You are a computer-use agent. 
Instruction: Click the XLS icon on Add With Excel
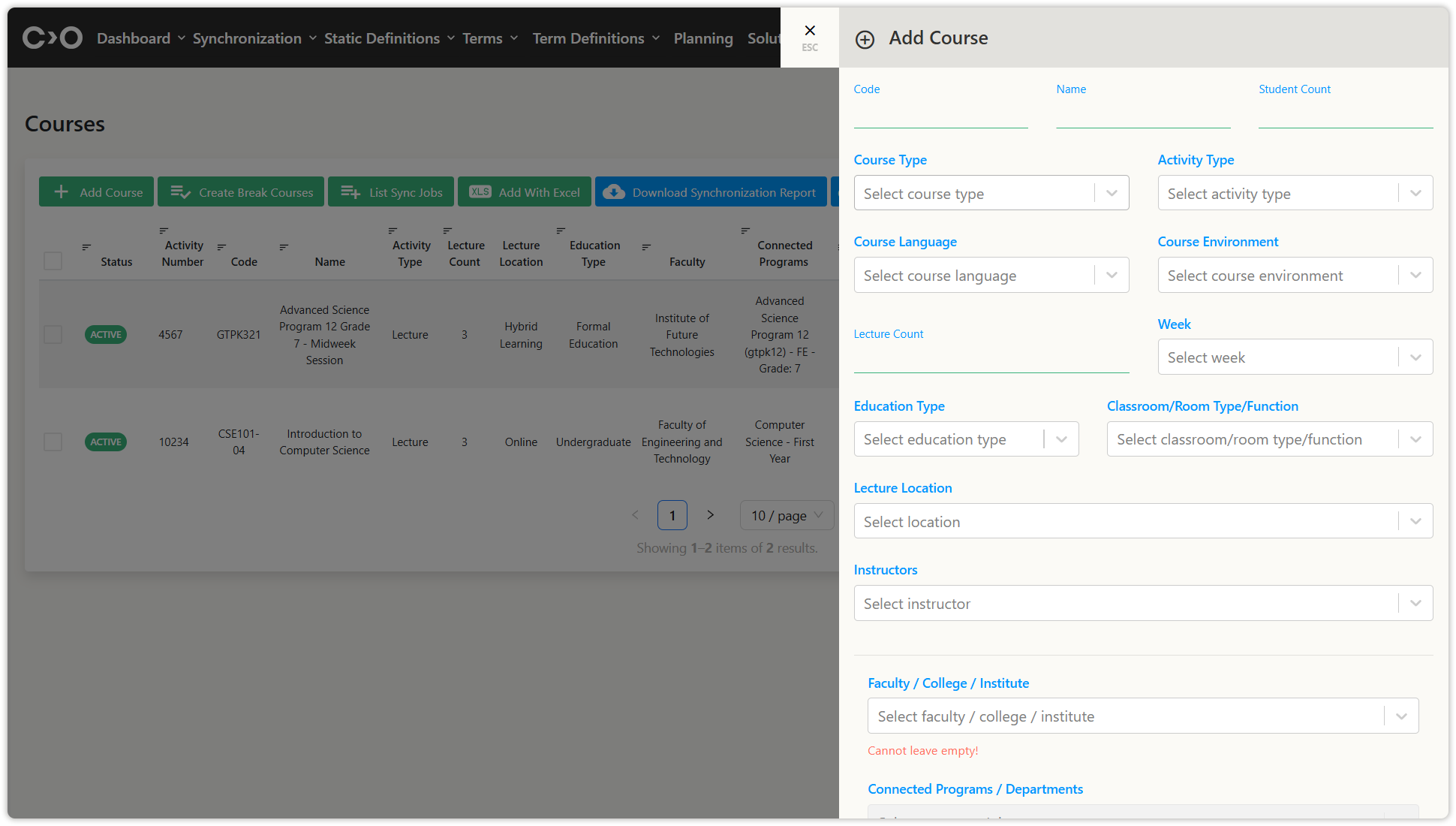pyautogui.click(x=480, y=192)
